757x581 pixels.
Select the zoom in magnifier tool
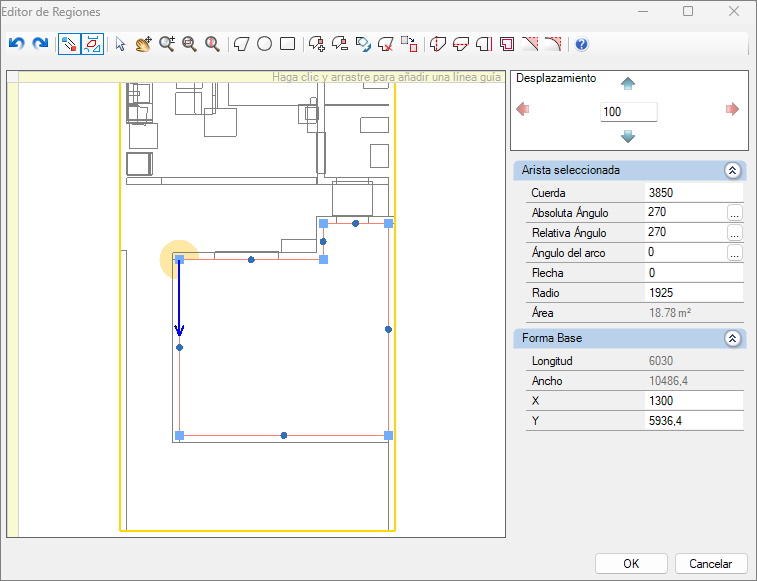(167, 44)
